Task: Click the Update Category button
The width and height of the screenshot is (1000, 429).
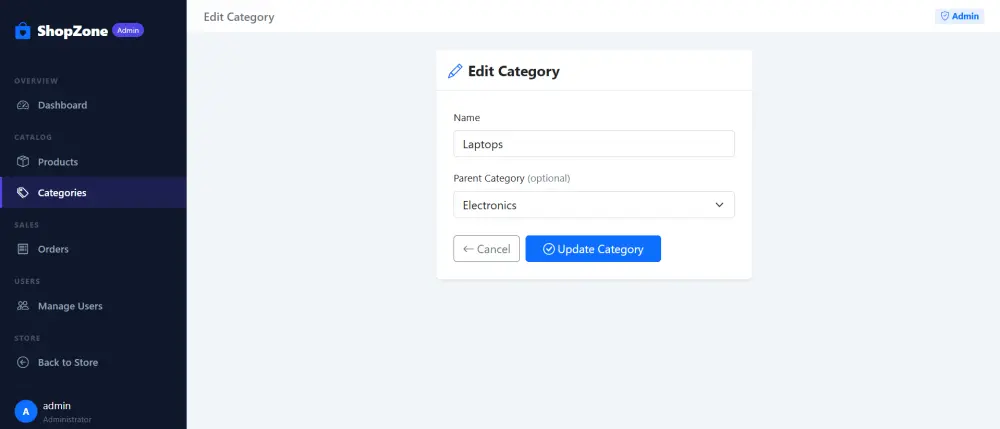Action: [x=593, y=249]
